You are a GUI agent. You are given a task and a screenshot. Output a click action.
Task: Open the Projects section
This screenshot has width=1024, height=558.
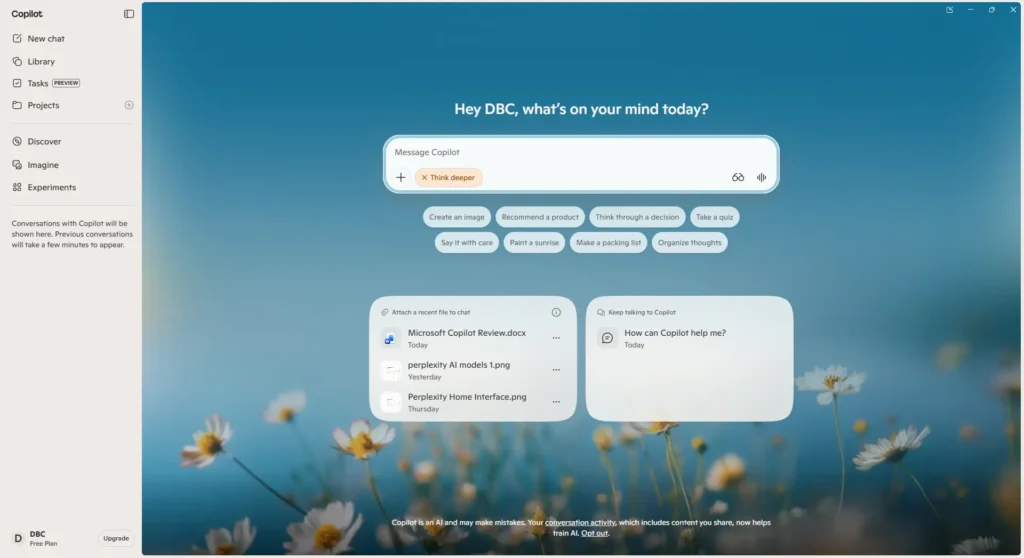point(43,105)
